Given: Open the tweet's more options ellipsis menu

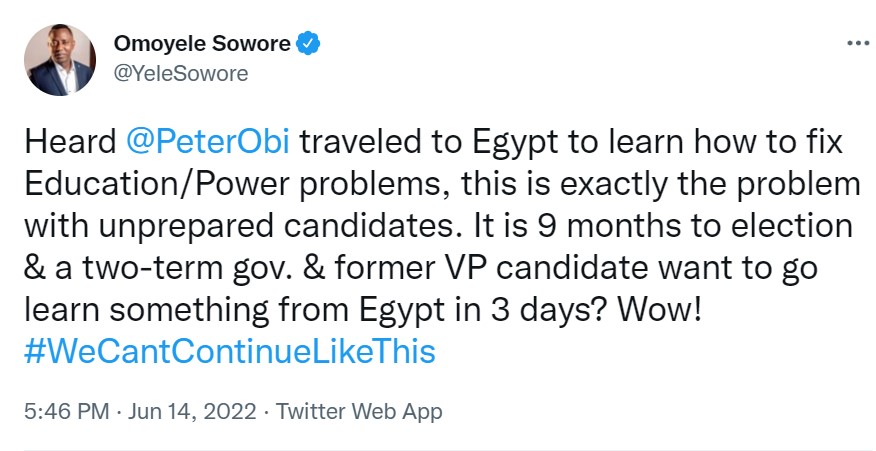Looking at the screenshot, I should 857,45.
